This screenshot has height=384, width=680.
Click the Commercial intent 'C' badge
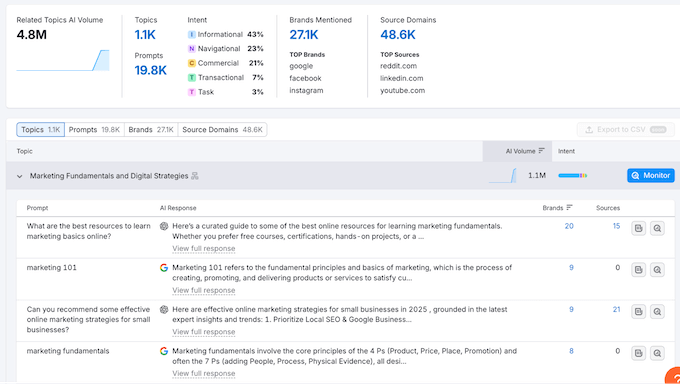click(x=192, y=63)
